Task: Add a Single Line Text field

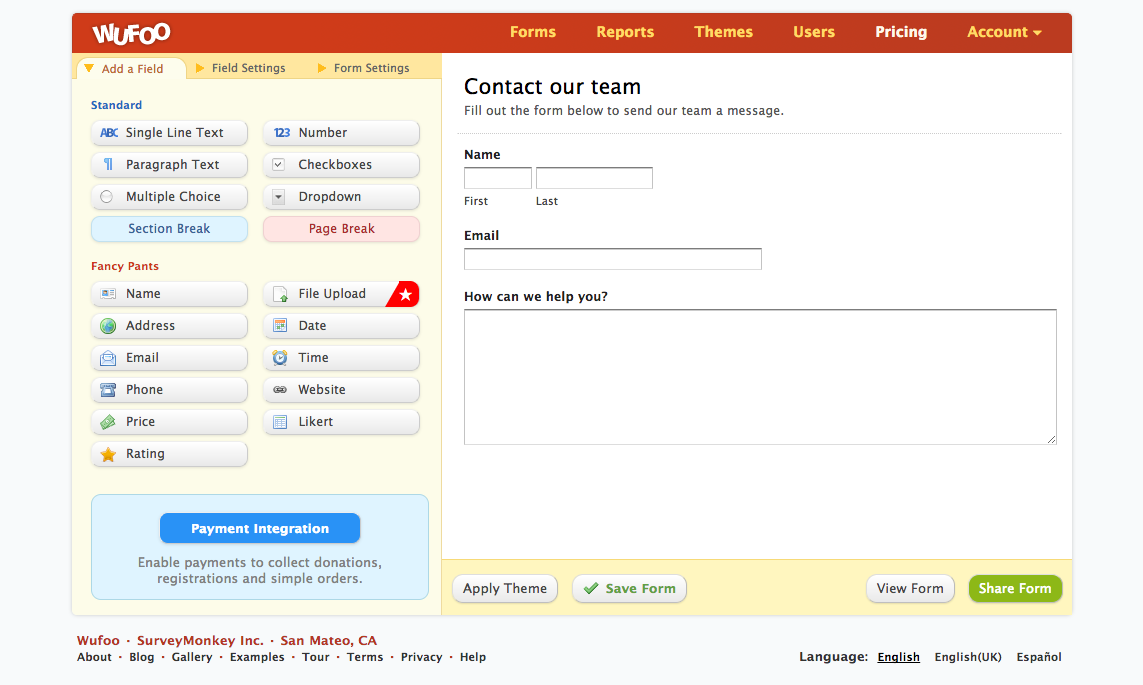Action: tap(169, 133)
